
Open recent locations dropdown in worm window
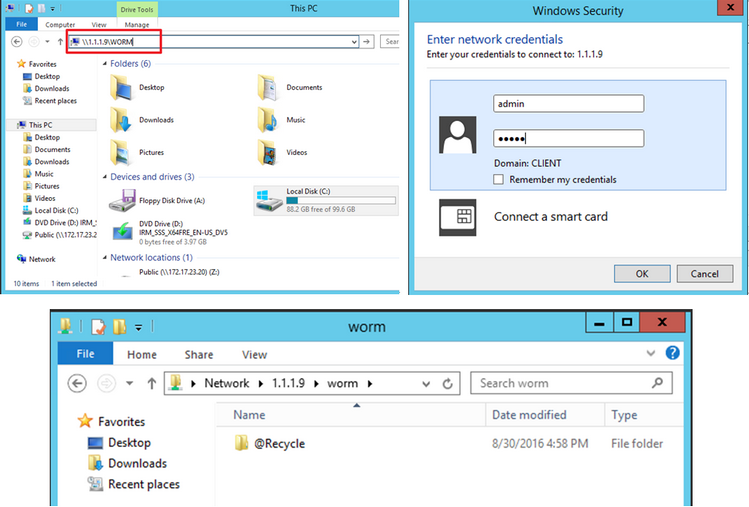pyautogui.click(x=129, y=383)
